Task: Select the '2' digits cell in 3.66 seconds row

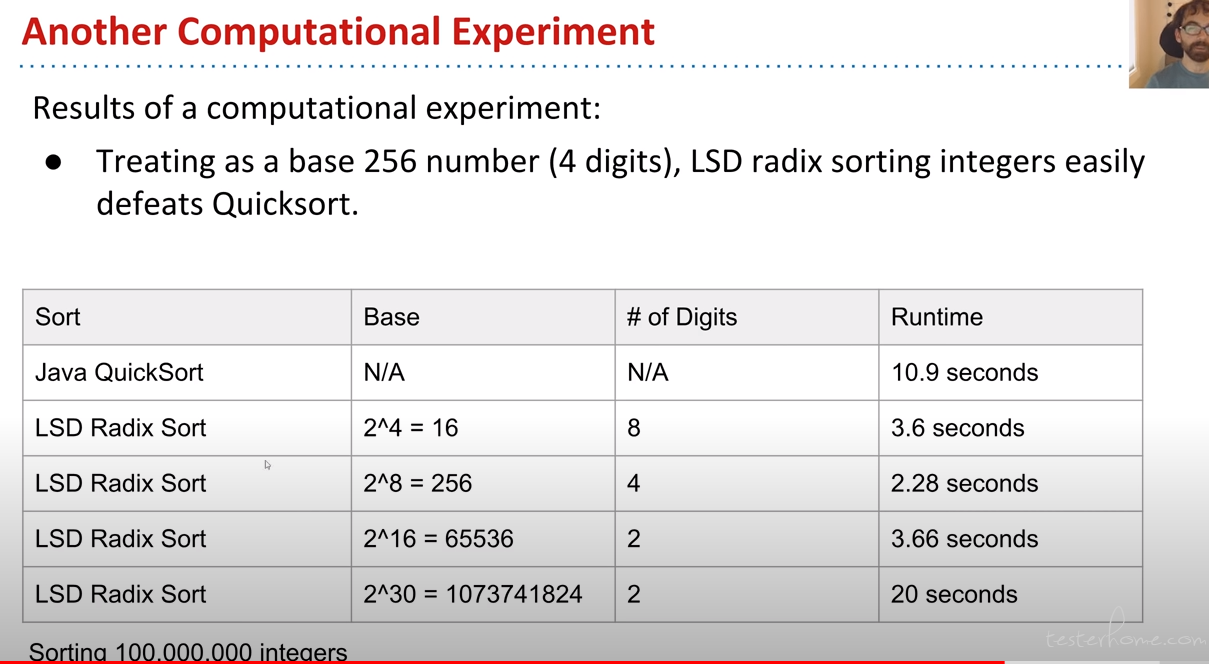Action: (747, 539)
